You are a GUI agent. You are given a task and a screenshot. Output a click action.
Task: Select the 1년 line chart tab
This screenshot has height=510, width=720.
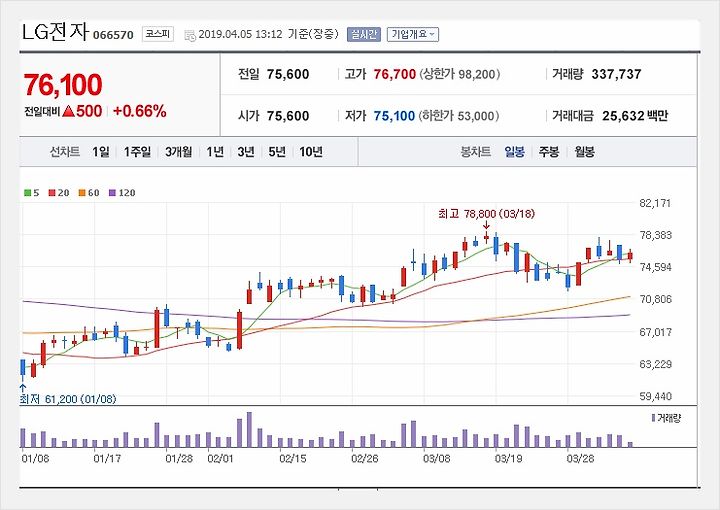coord(215,152)
